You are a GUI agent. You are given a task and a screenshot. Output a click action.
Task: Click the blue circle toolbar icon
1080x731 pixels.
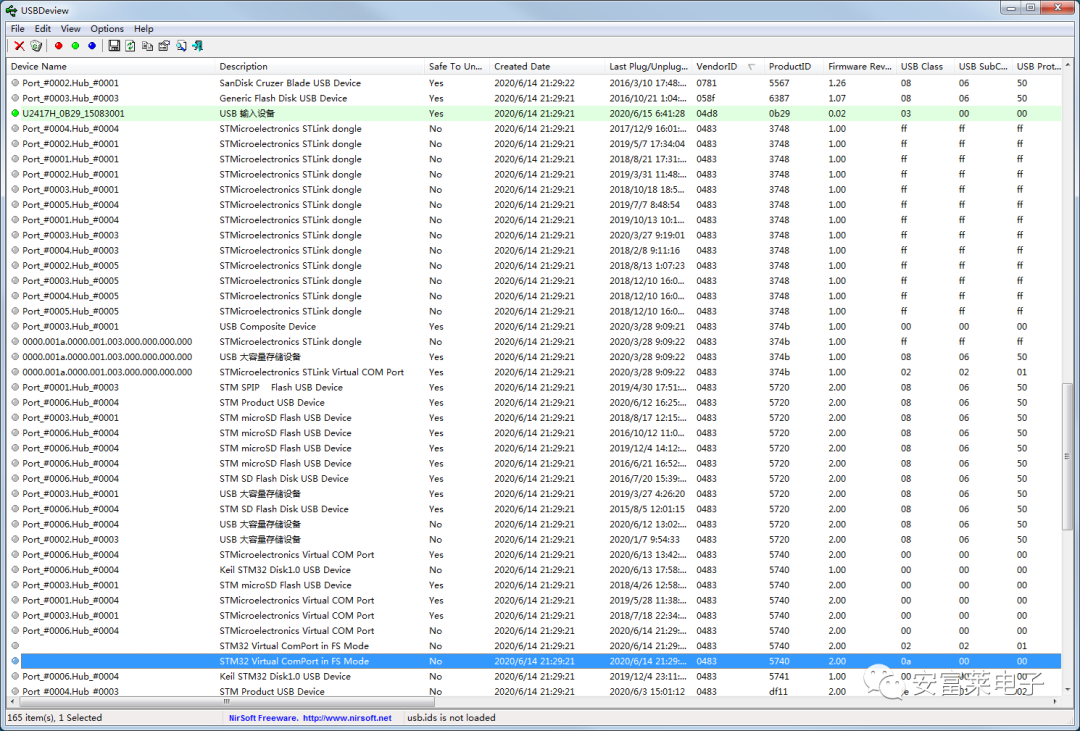(x=92, y=46)
